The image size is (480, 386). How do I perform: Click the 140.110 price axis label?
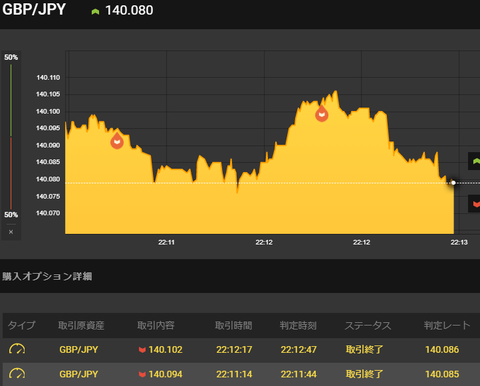[48, 78]
